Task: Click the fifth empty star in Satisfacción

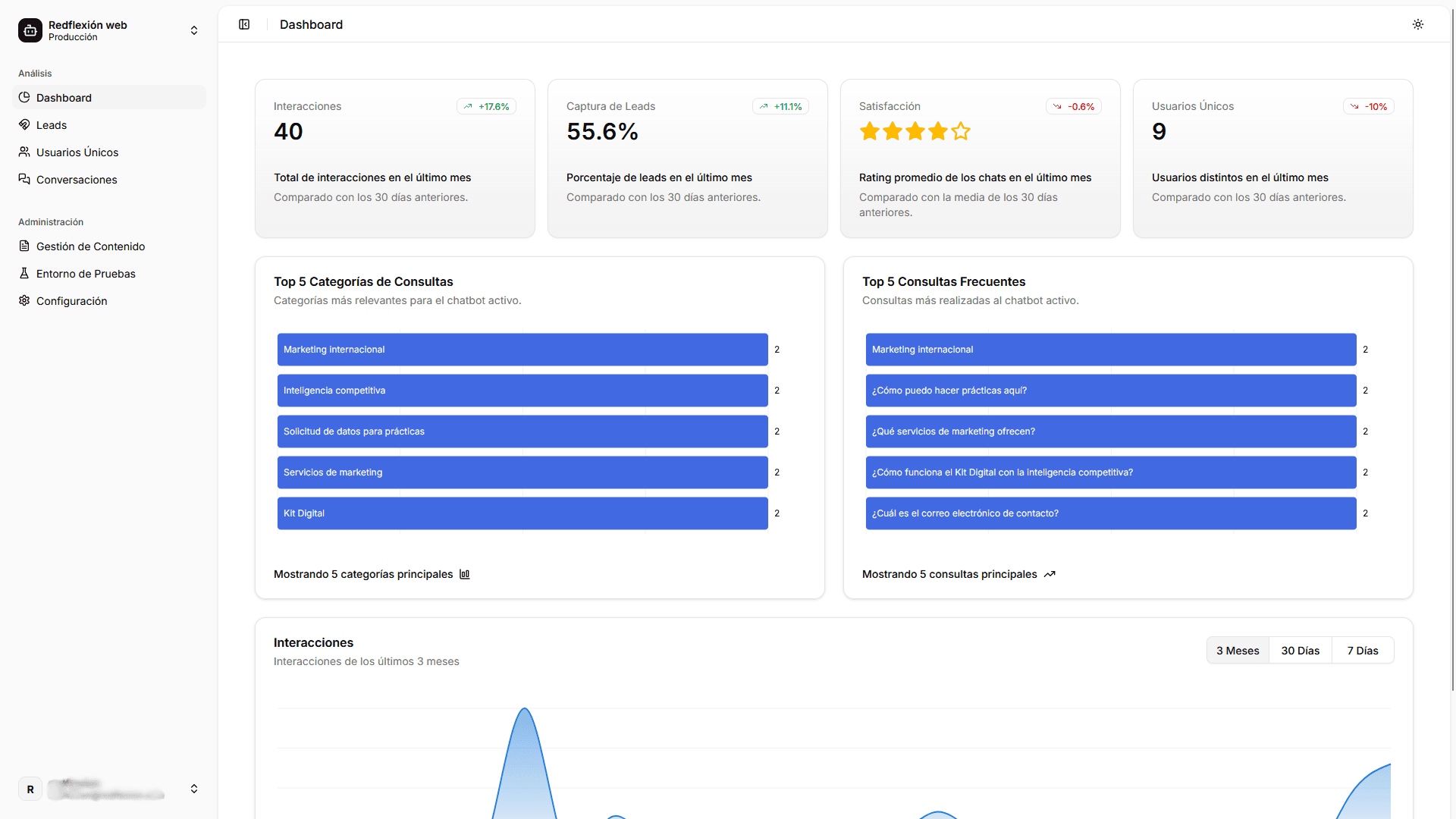Action: tap(961, 132)
